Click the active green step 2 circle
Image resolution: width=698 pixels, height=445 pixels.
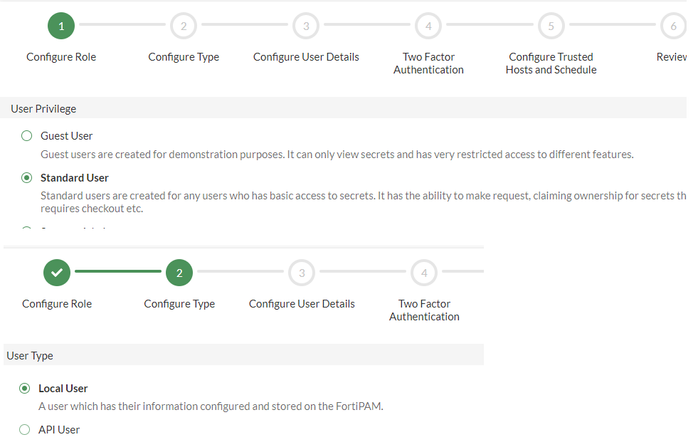click(179, 272)
